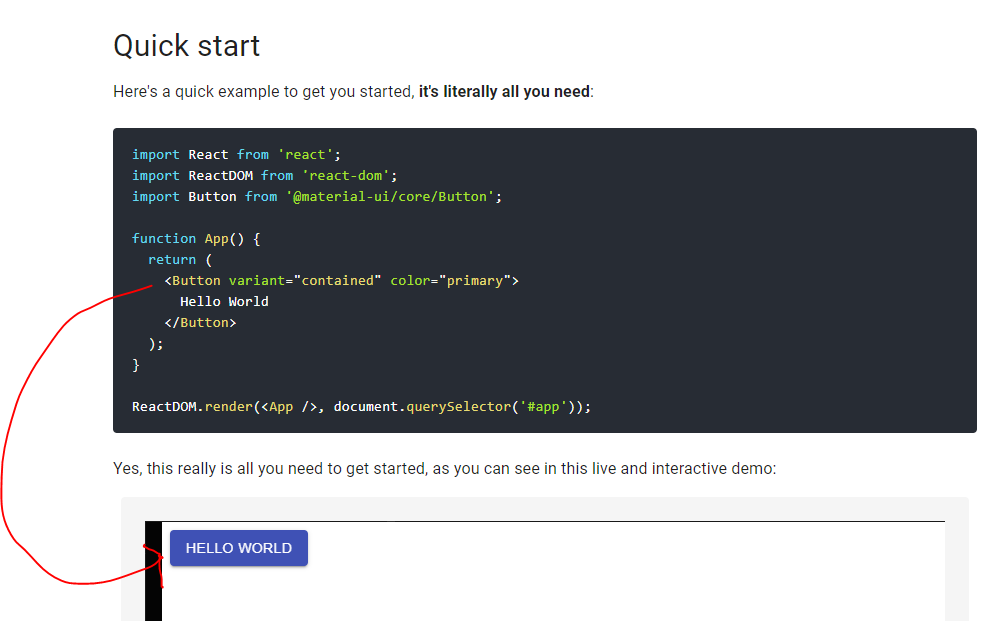Image resolution: width=1008 pixels, height=621 pixels.
Task: Click the Quick start heading
Action: point(186,46)
